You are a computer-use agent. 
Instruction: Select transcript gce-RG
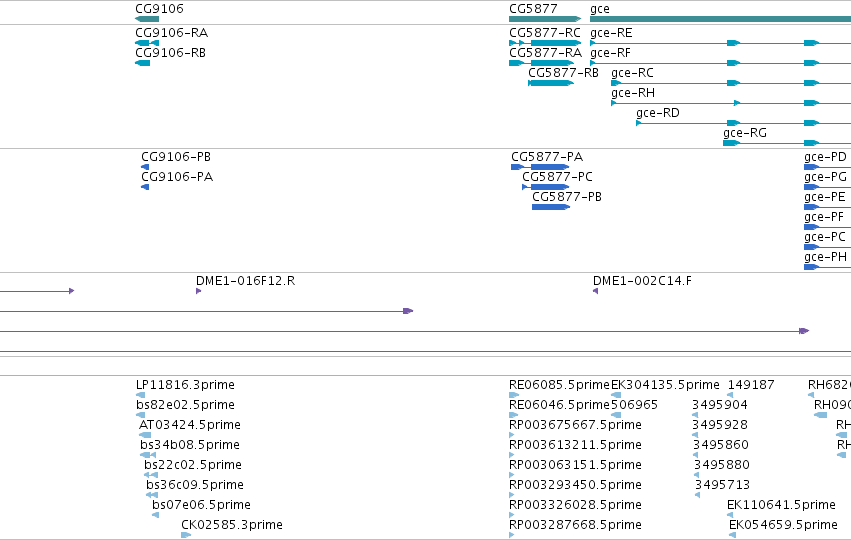pyautogui.click(x=787, y=143)
